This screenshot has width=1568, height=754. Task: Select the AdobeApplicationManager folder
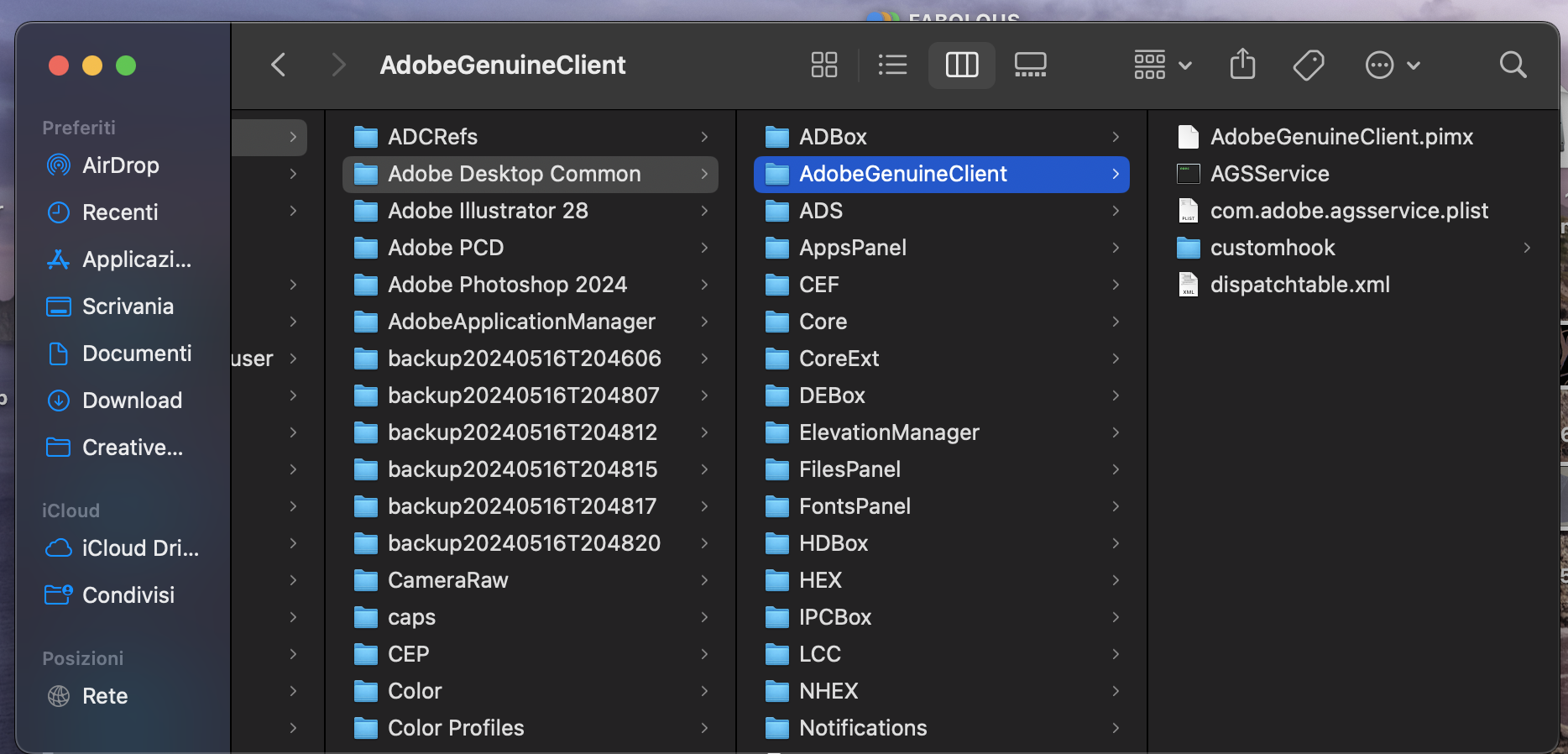(x=531, y=322)
